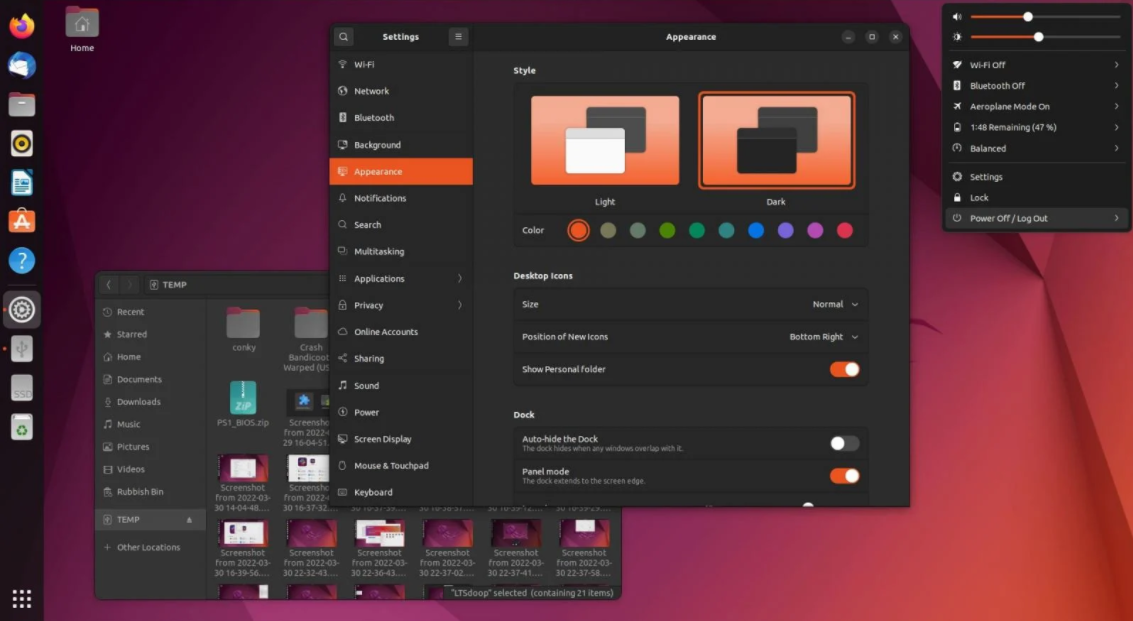Open the Wi-Fi settings panel
The image size is (1133, 621).
[401, 64]
